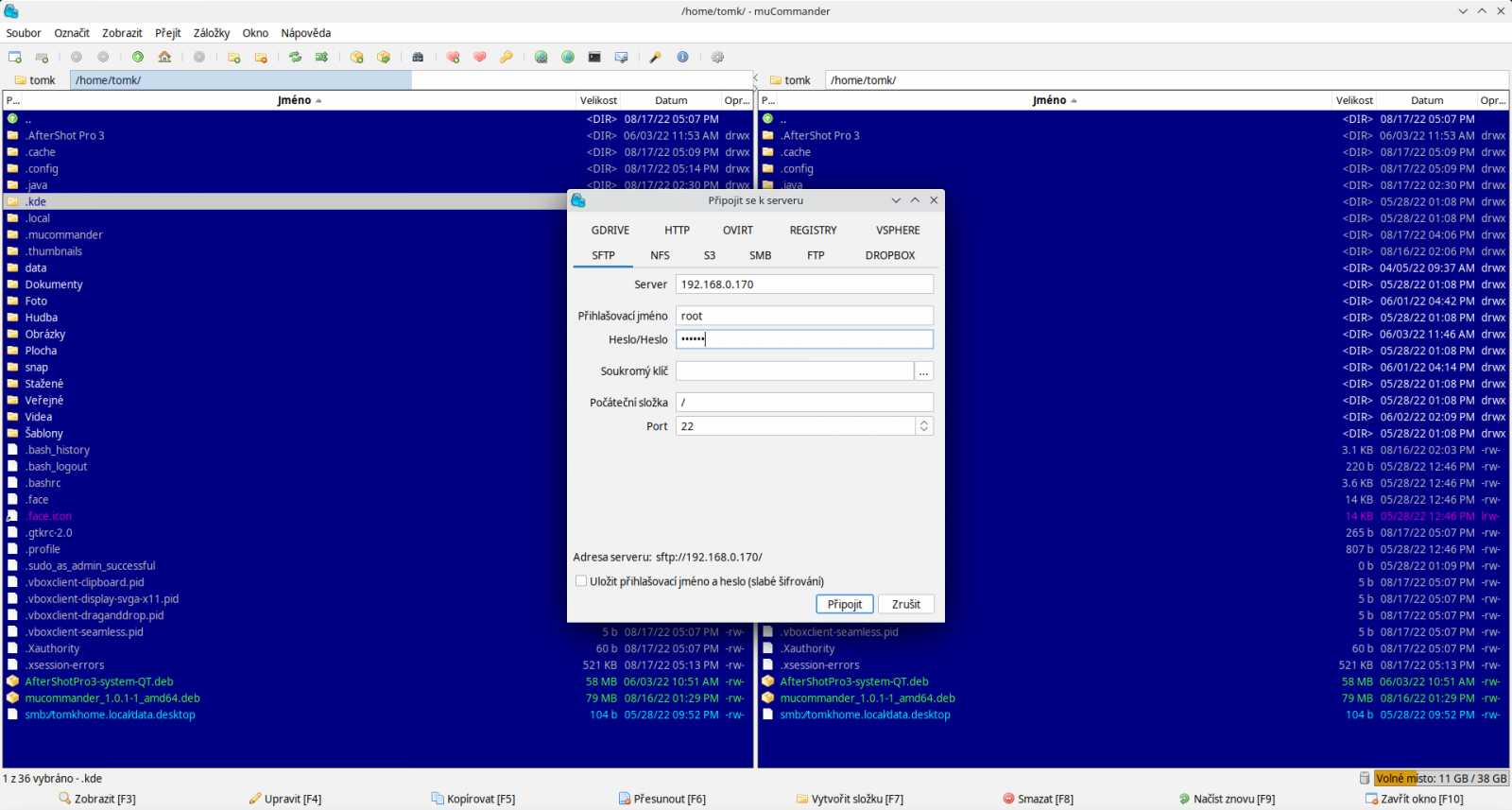The image size is (1512, 810).
Task: Click free space indicator in status bar
Action: (1441, 779)
